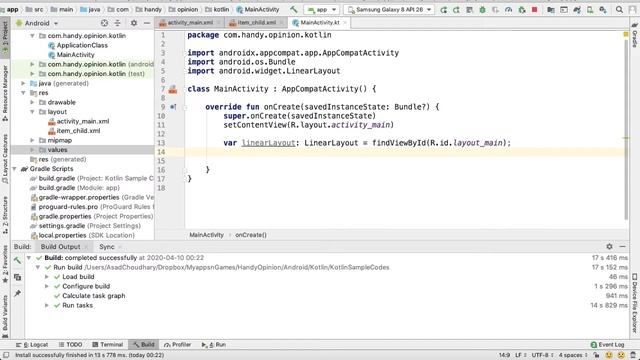Click Attach Debugger to Android Process icon

tap(522, 9)
